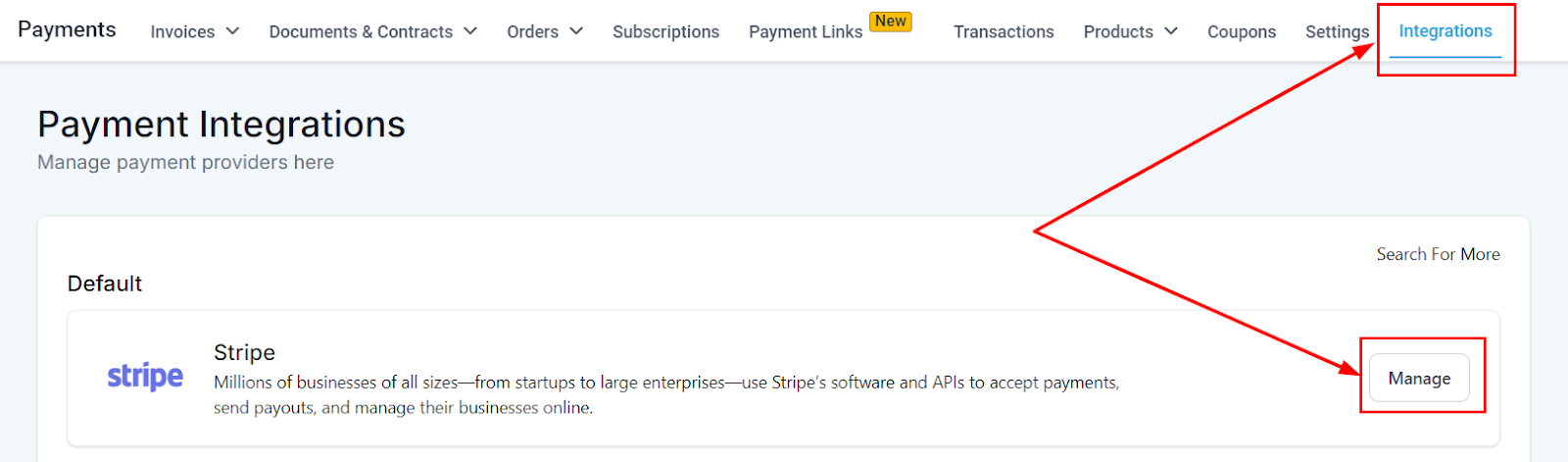The width and height of the screenshot is (1568, 462).
Task: Click the Stripe logo
Action: coord(145,377)
